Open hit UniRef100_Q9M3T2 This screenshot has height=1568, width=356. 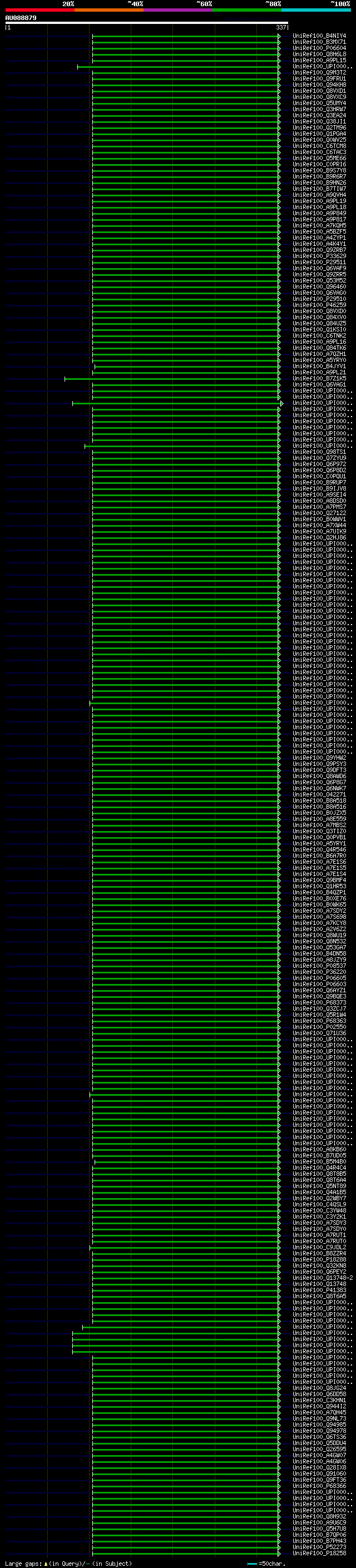[x=319, y=72]
